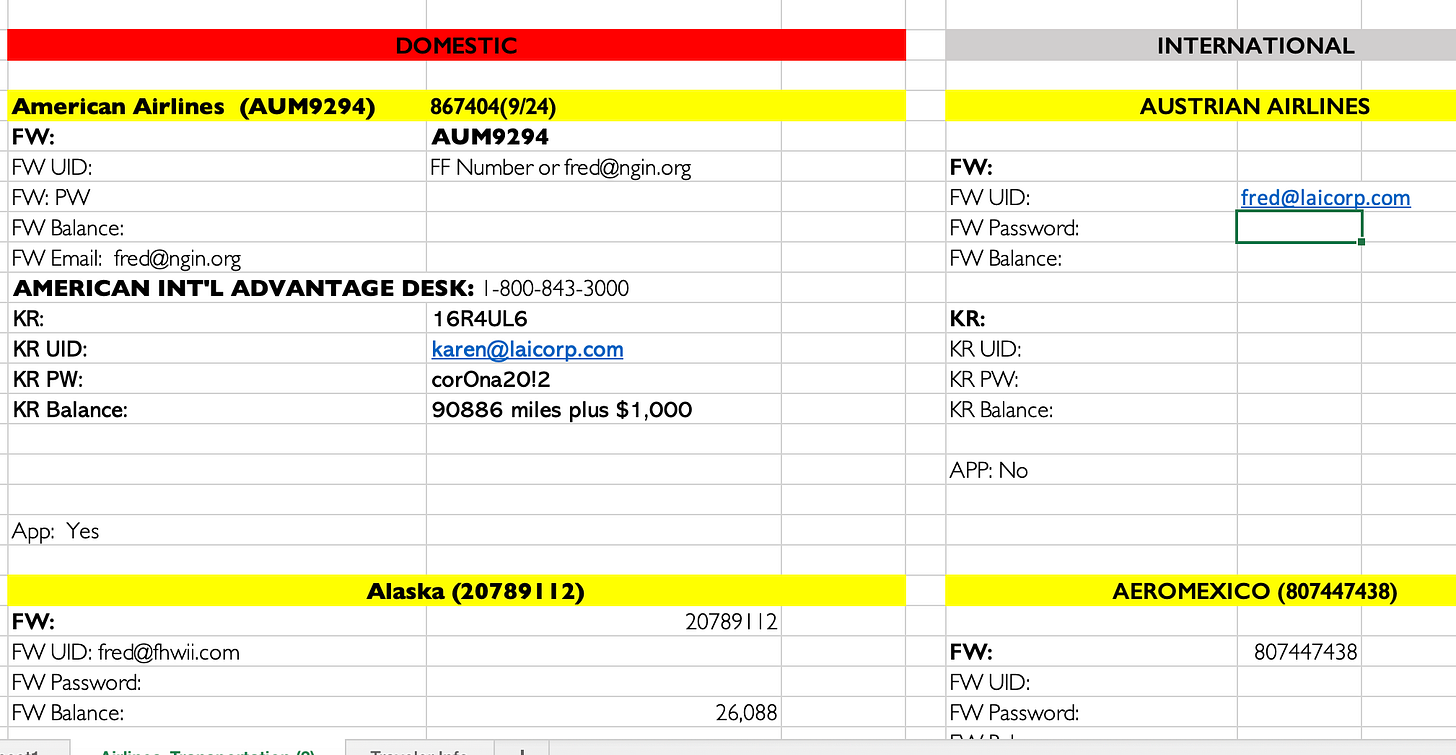Select the KR Balance label under Austrian Airlines
The width and height of the screenshot is (1456, 755).
pyautogui.click(x=1091, y=409)
